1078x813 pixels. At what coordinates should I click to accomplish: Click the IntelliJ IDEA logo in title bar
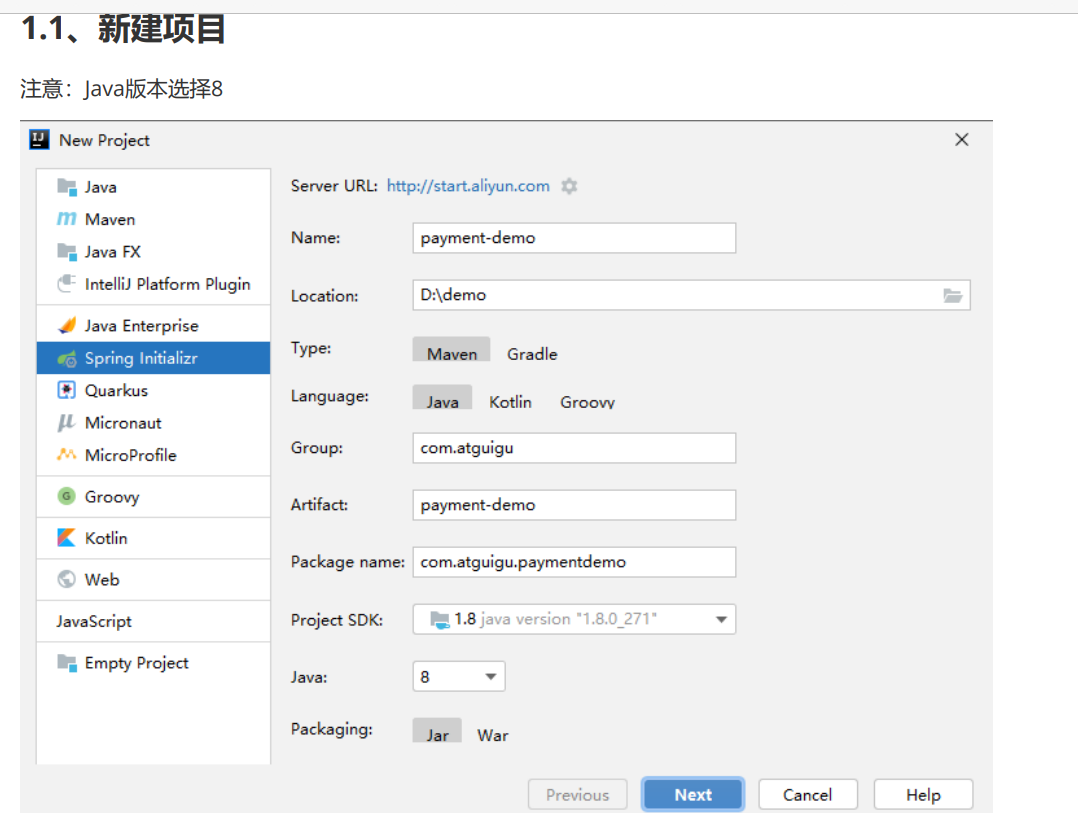coord(39,140)
